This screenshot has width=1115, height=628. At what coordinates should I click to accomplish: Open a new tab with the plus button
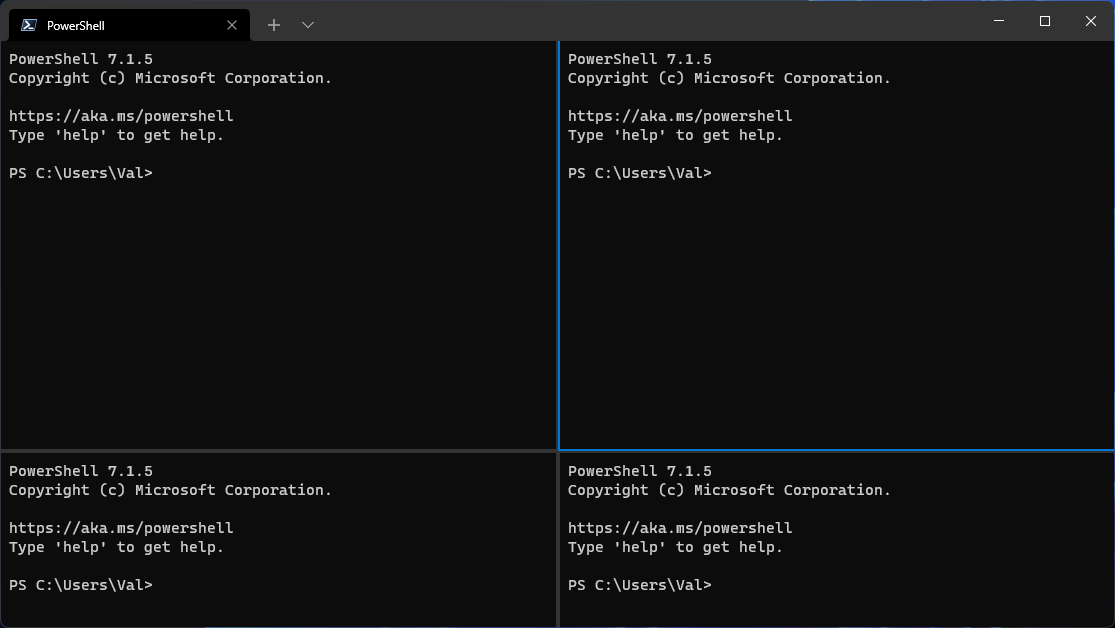tap(274, 25)
